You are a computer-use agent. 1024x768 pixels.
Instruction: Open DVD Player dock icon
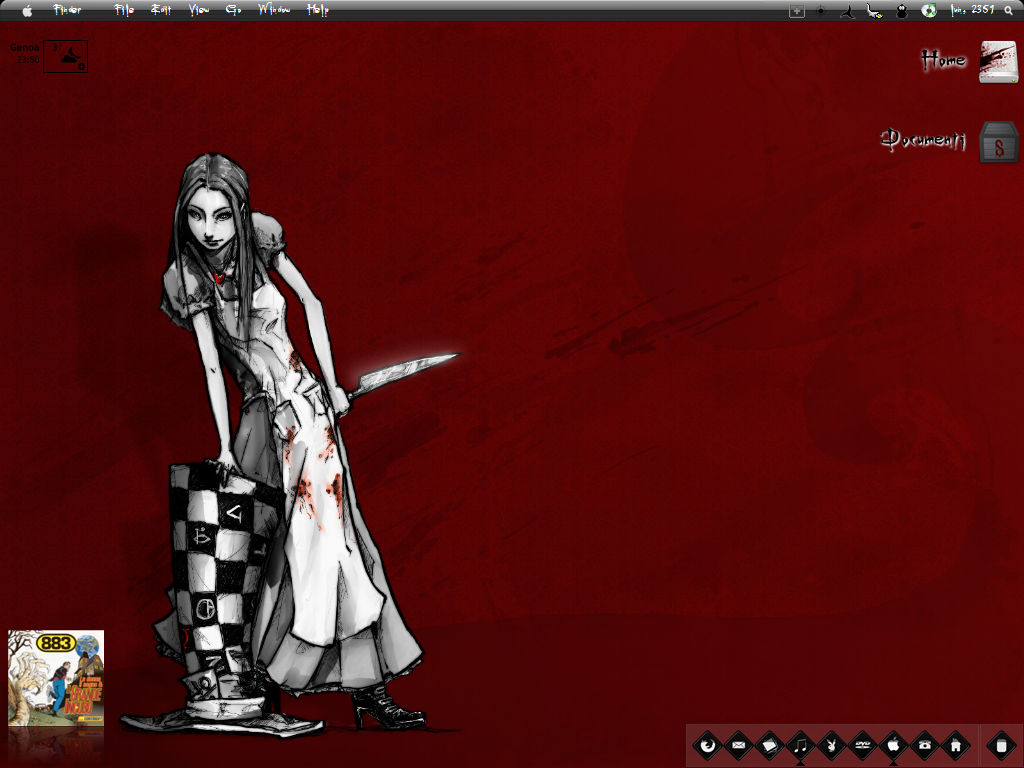point(863,745)
